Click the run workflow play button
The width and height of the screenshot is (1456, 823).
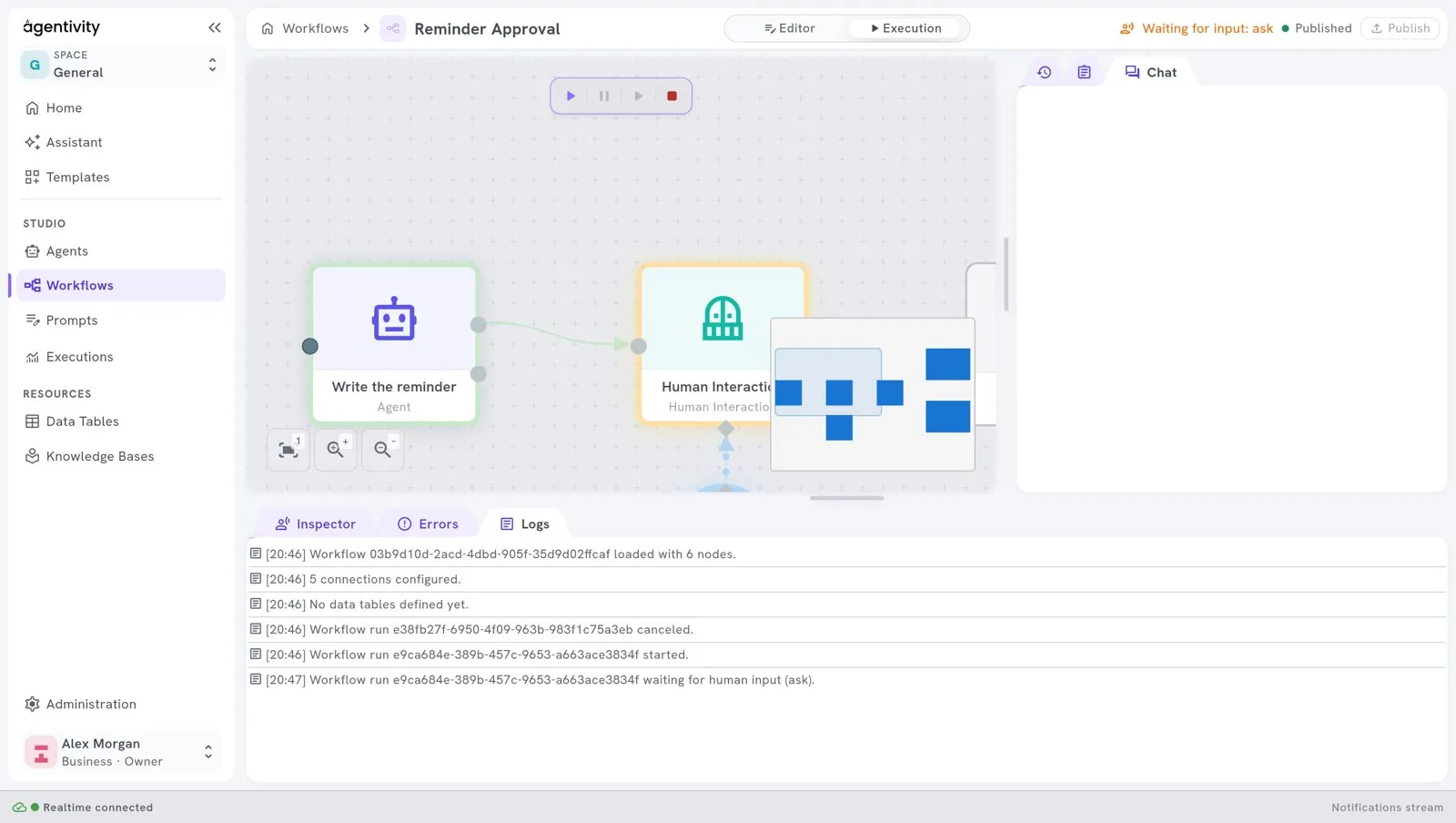tap(571, 96)
